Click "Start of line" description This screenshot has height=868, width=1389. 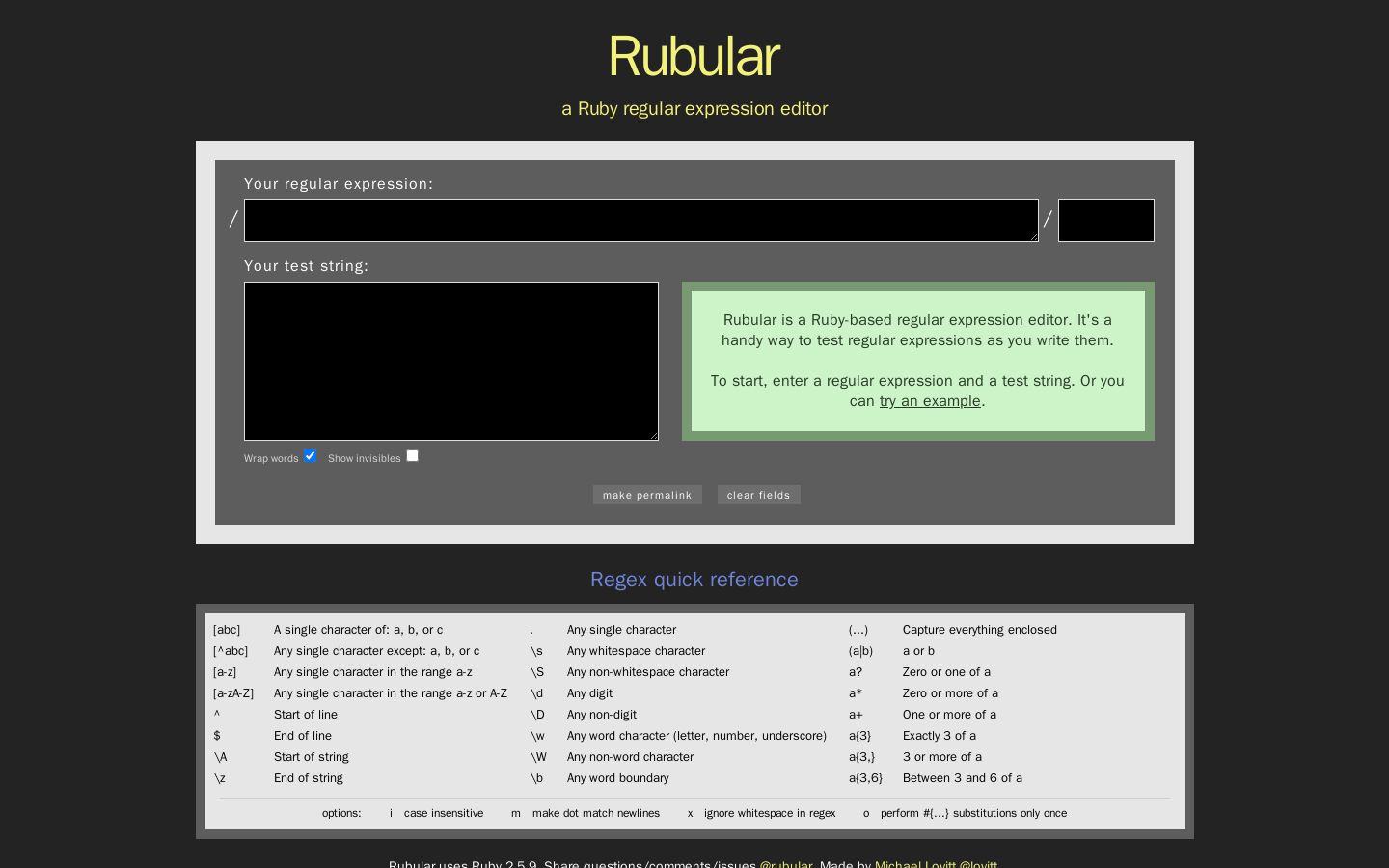pyautogui.click(x=306, y=715)
